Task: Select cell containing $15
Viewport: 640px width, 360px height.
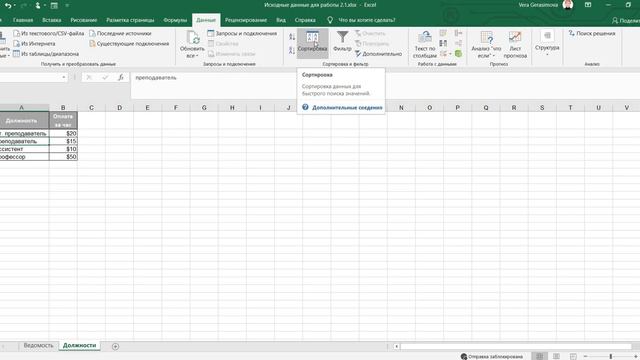Action: [63, 141]
